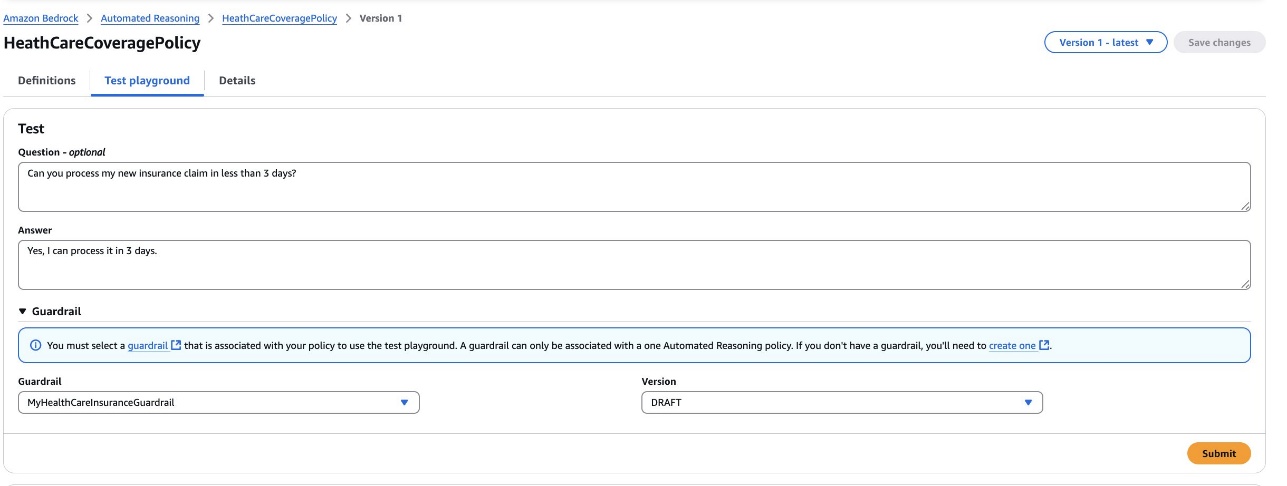Open the Details tab

click(x=237, y=81)
